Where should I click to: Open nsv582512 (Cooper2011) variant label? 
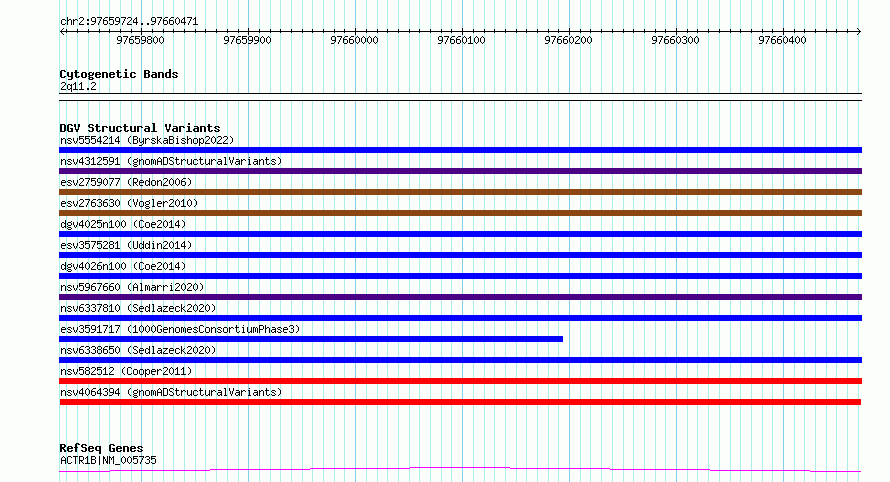click(126, 371)
